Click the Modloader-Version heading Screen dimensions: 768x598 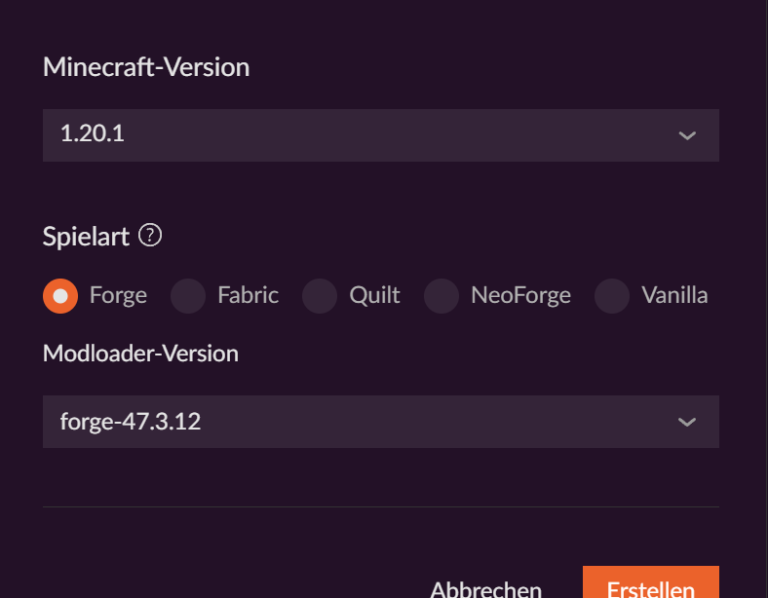coord(141,353)
